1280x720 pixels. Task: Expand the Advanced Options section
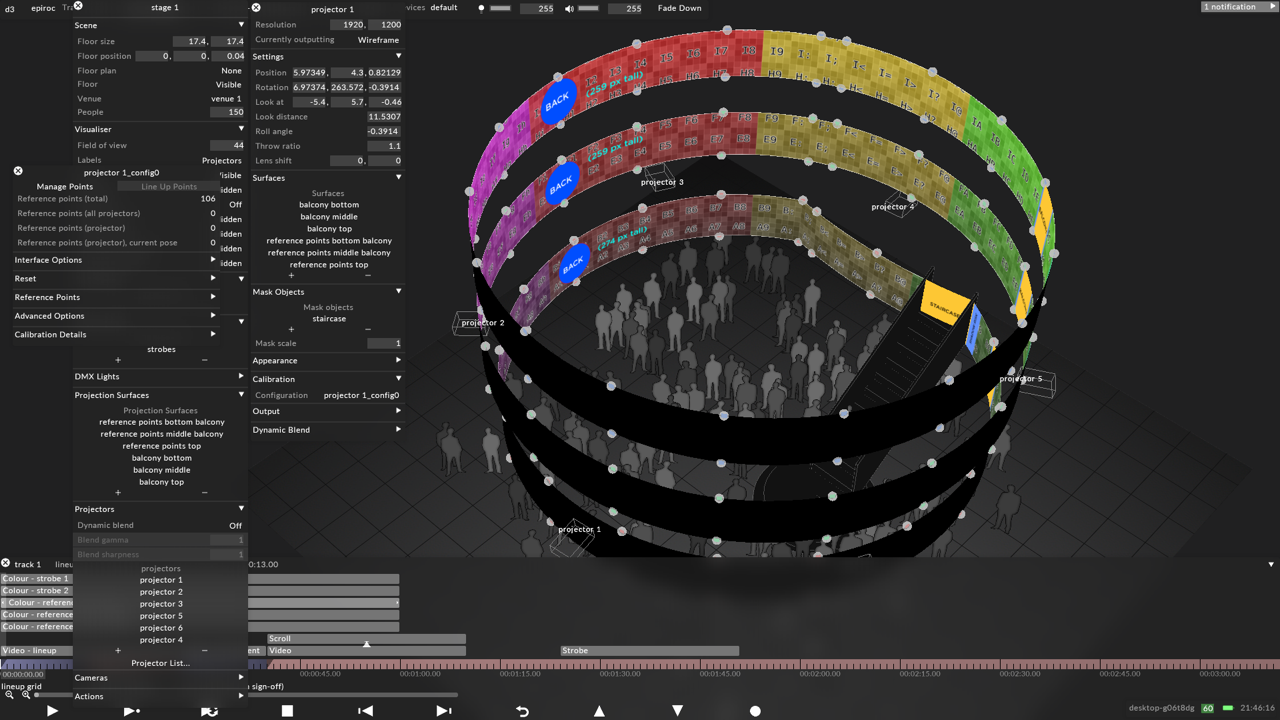pyautogui.click(x=115, y=316)
